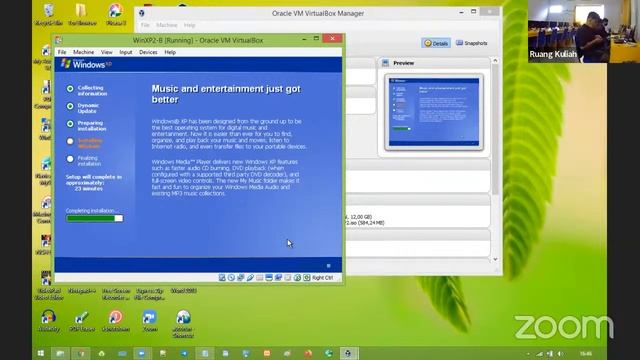Click the Completing installation progress bar
This screenshot has width=640, height=360.
coord(94,218)
